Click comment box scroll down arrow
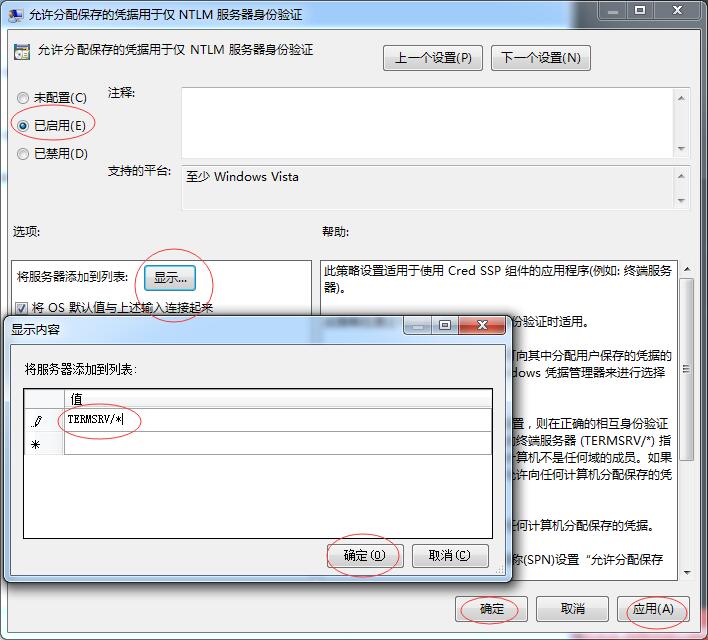The width and height of the screenshot is (708, 640). point(681,149)
